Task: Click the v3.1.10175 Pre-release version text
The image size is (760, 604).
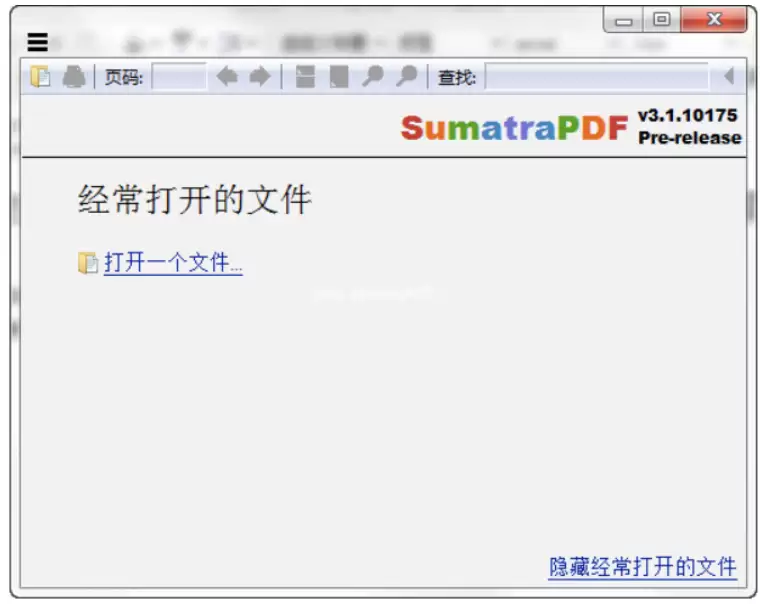Action: click(x=689, y=127)
